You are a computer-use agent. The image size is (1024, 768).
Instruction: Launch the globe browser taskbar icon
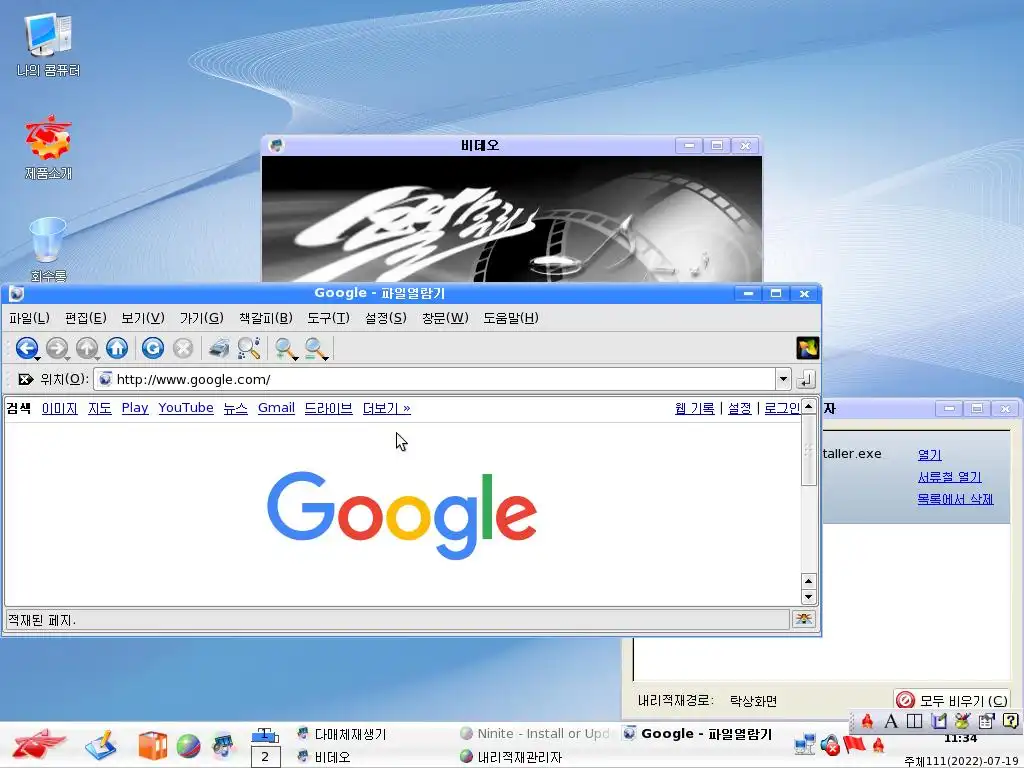(x=188, y=746)
